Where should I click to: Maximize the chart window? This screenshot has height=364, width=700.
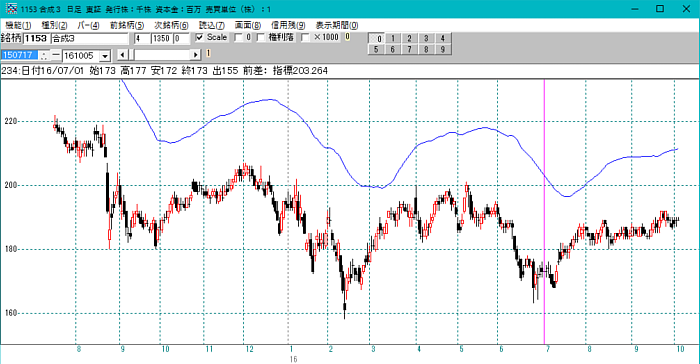pyautogui.click(x=660, y=9)
